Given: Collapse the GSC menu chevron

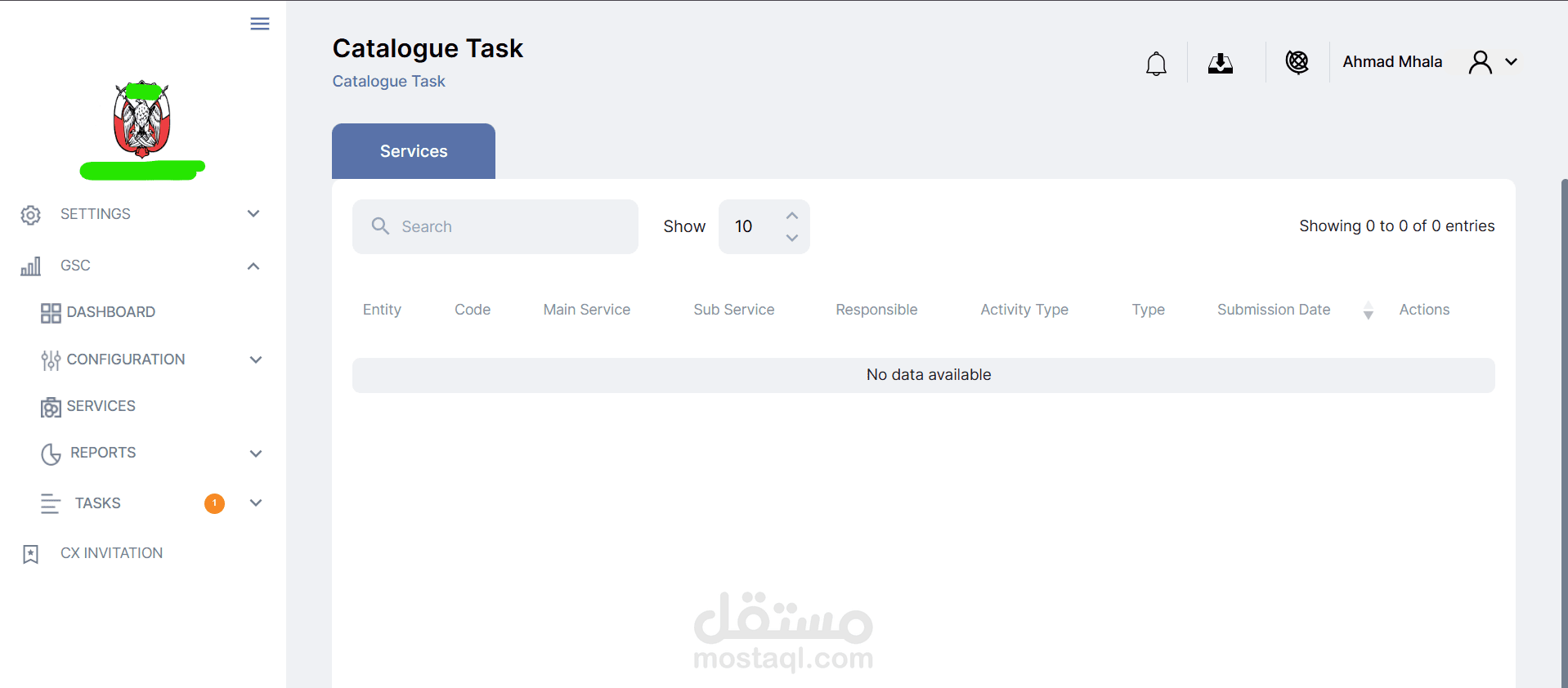Looking at the screenshot, I should 253,266.
